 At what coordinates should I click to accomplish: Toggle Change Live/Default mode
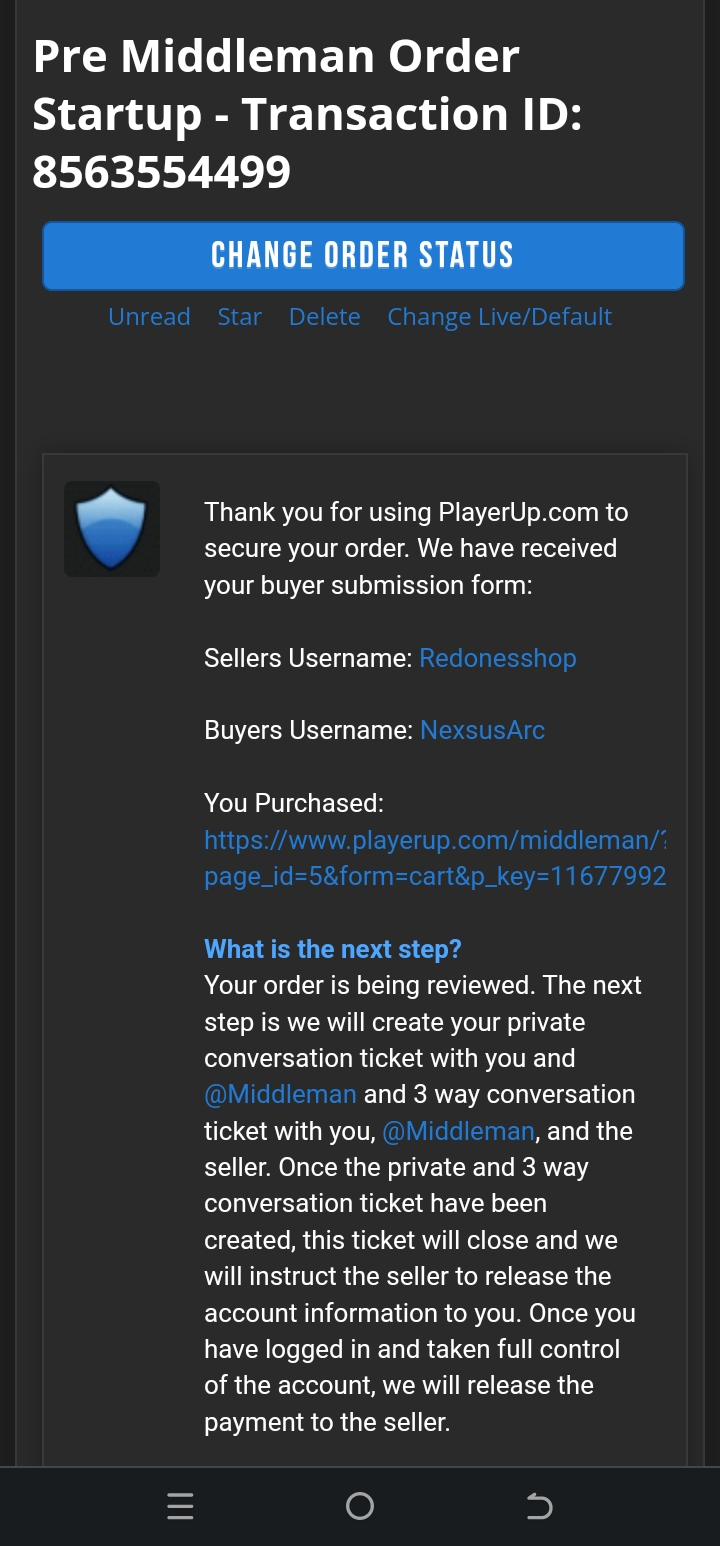click(499, 316)
